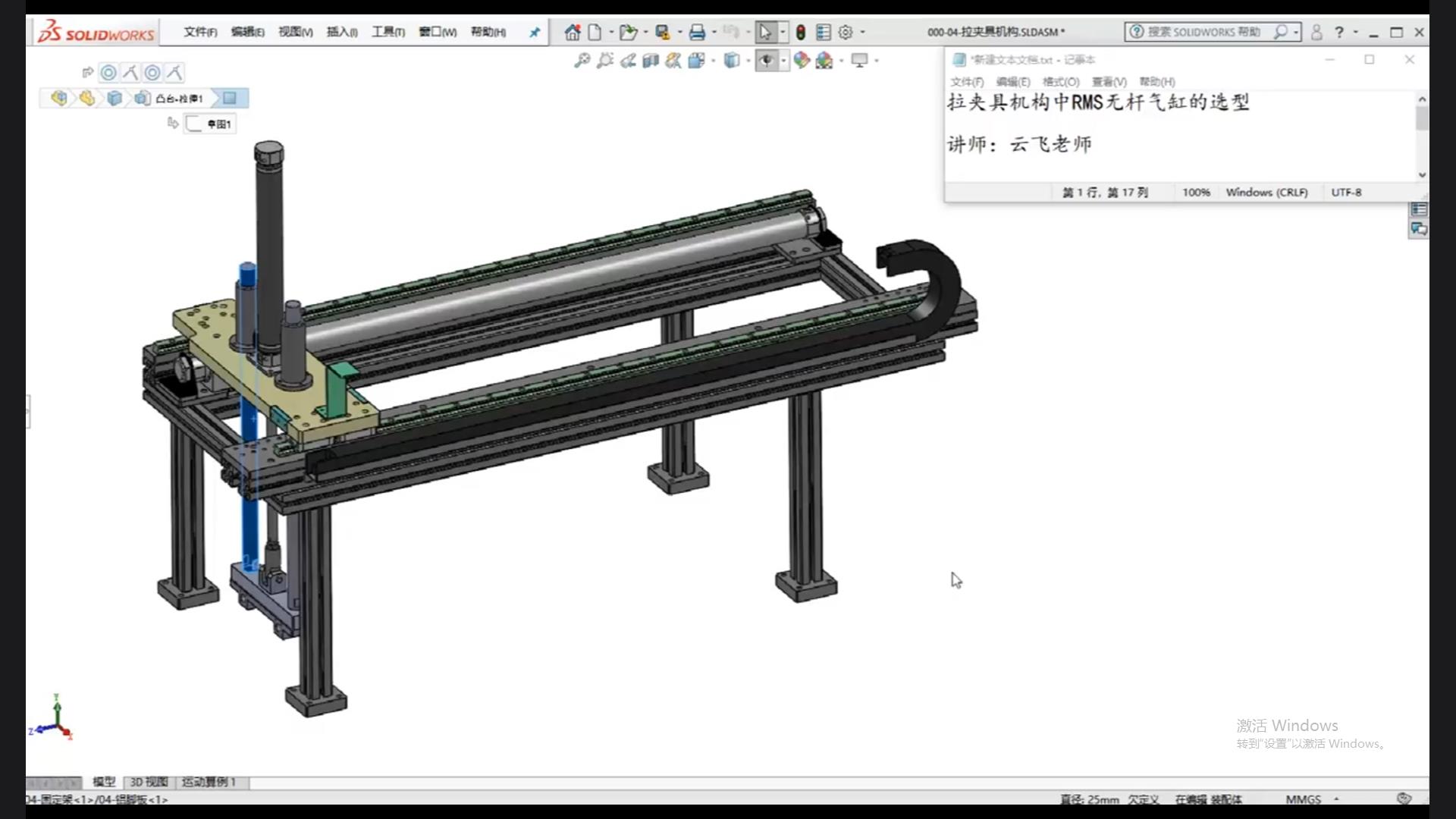
Task: Open the Display Style cube icon
Action: pyautogui.click(x=732, y=60)
